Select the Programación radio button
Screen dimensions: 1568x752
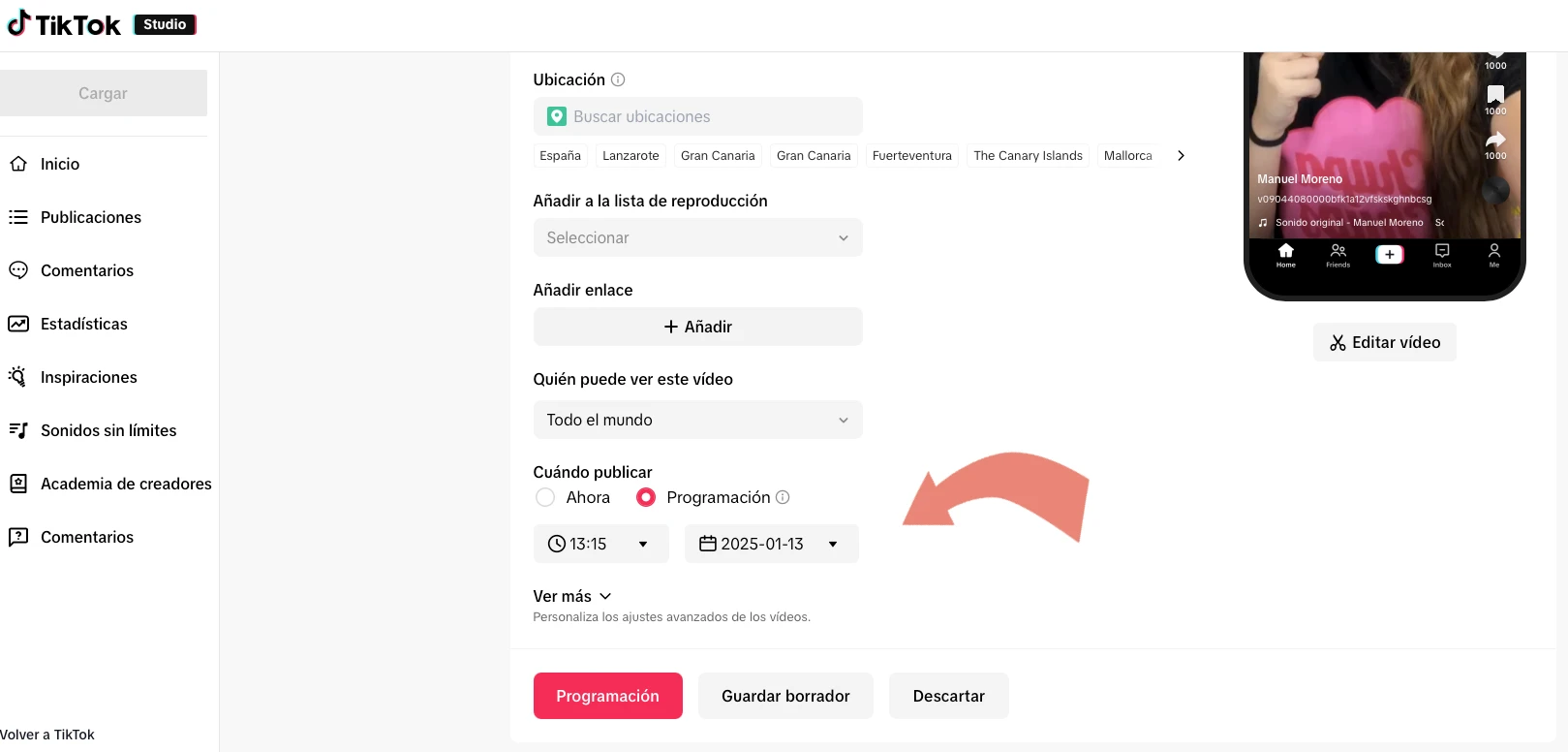646,497
